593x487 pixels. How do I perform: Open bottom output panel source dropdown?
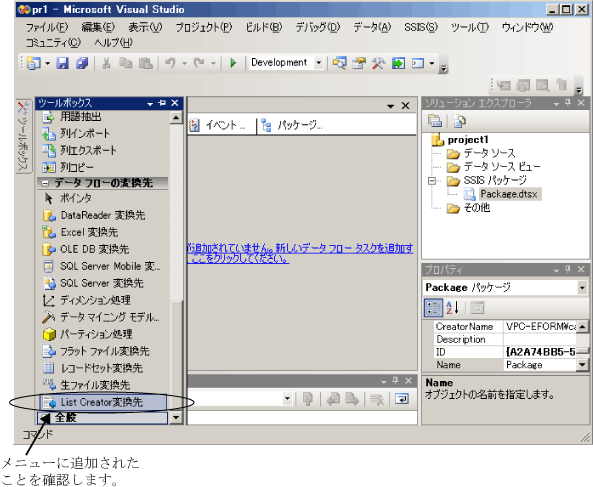(287, 399)
